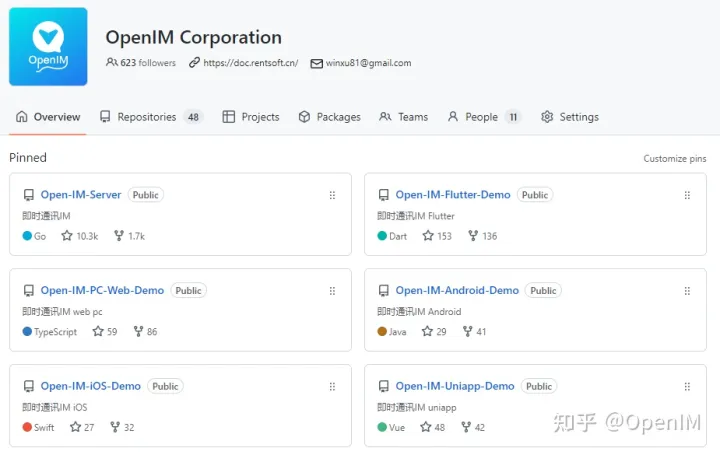The image size is (720, 455).
Task: View the 623 followers list
Action: pos(141,62)
